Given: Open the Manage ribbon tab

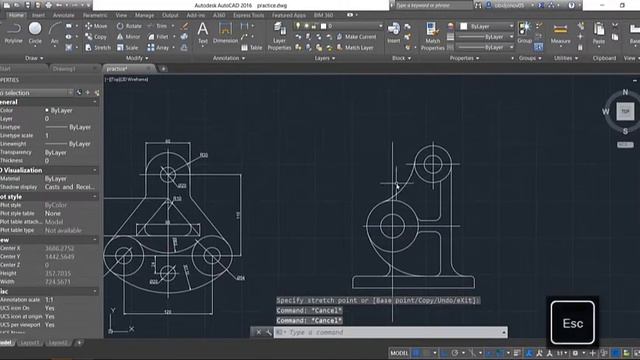Looking at the screenshot, I should [x=144, y=15].
